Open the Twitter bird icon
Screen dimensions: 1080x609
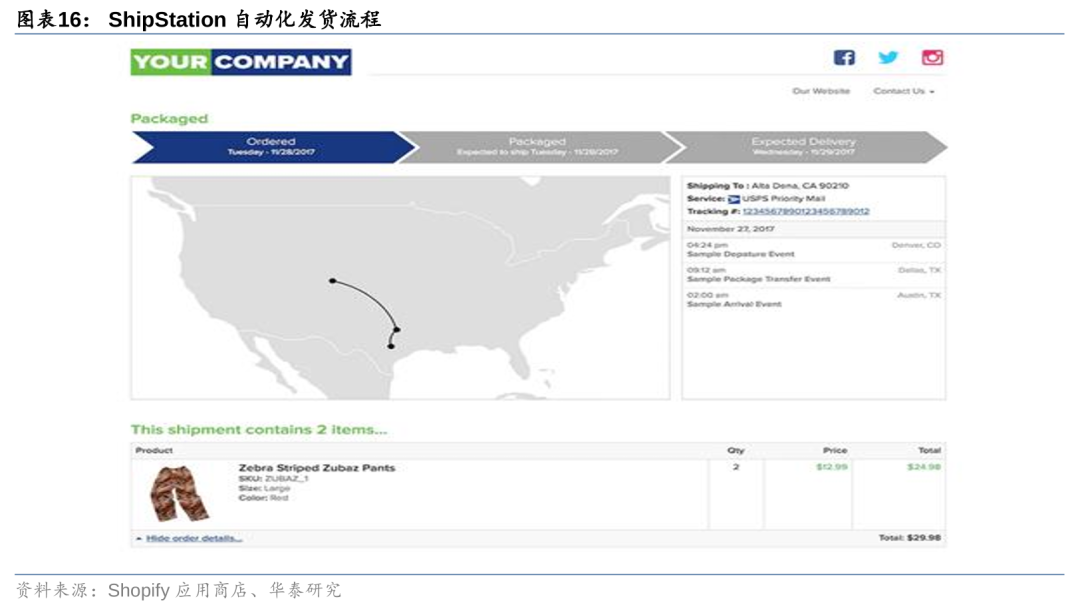click(888, 58)
